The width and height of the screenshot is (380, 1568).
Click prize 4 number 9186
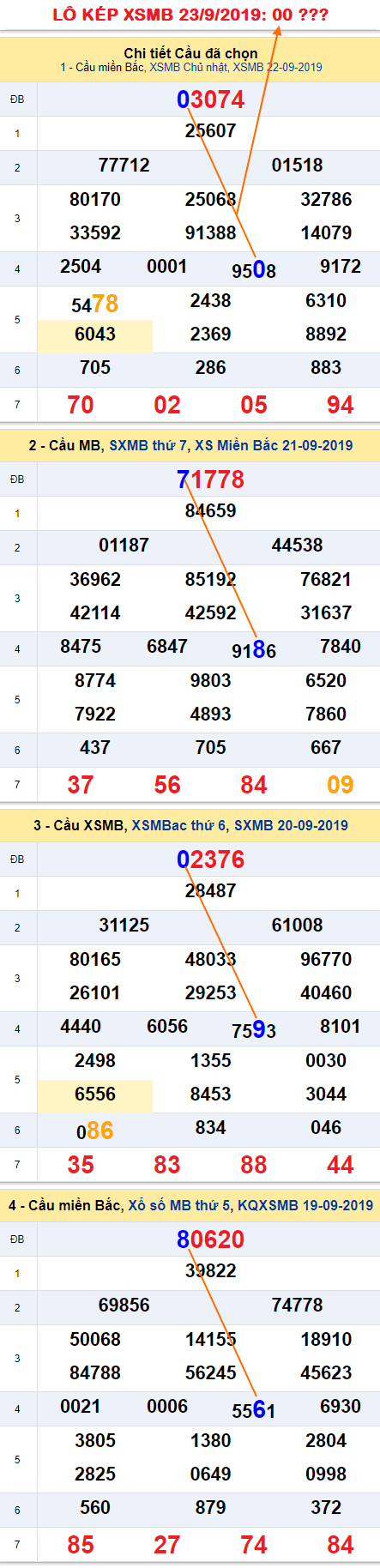coord(254,650)
